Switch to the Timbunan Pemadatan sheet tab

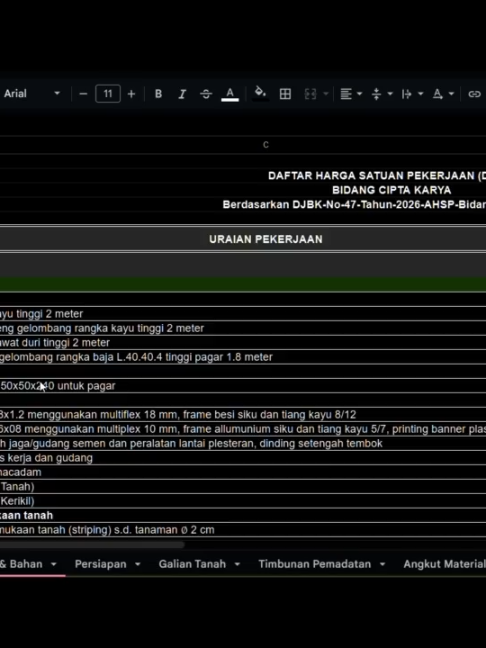click(314, 564)
